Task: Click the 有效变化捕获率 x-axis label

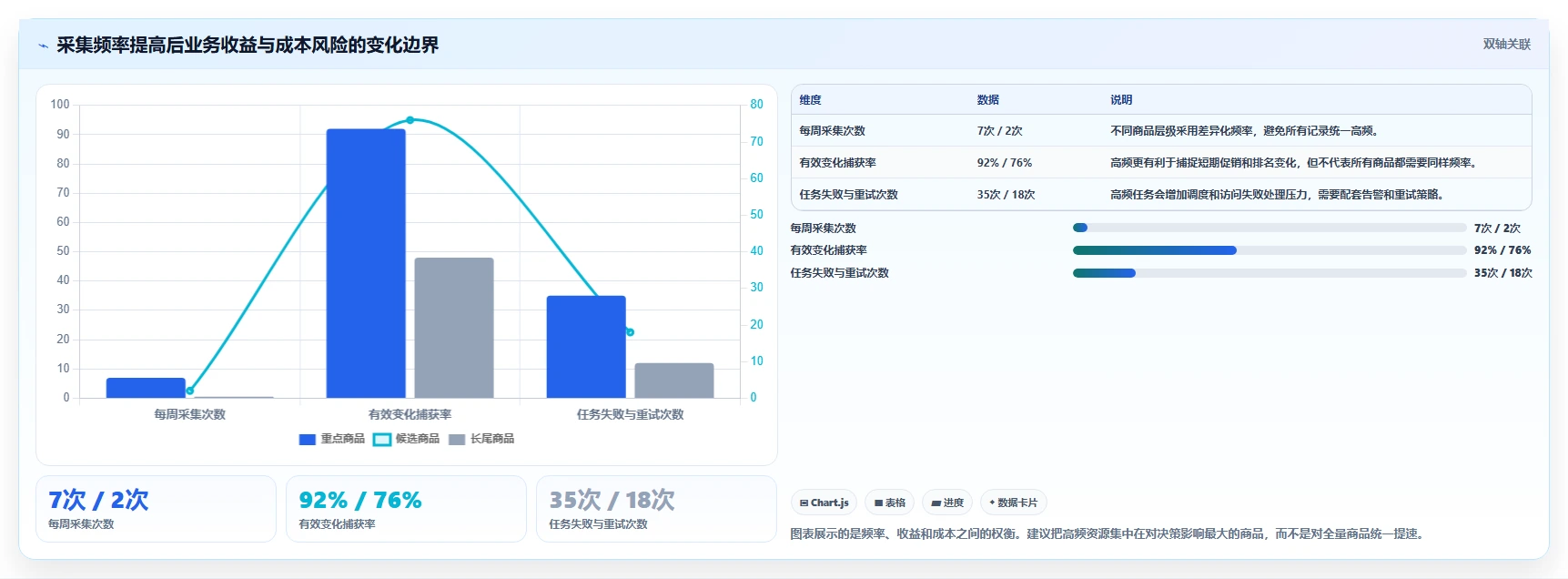Action: [x=410, y=414]
